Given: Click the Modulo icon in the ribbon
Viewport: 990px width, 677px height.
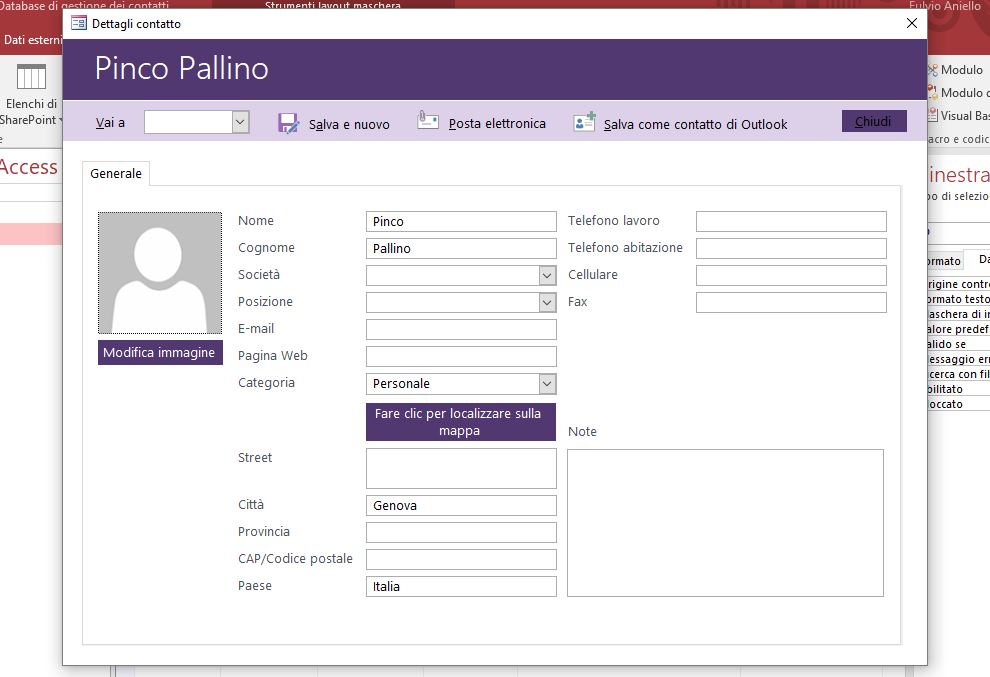Looking at the screenshot, I should pyautogui.click(x=933, y=70).
